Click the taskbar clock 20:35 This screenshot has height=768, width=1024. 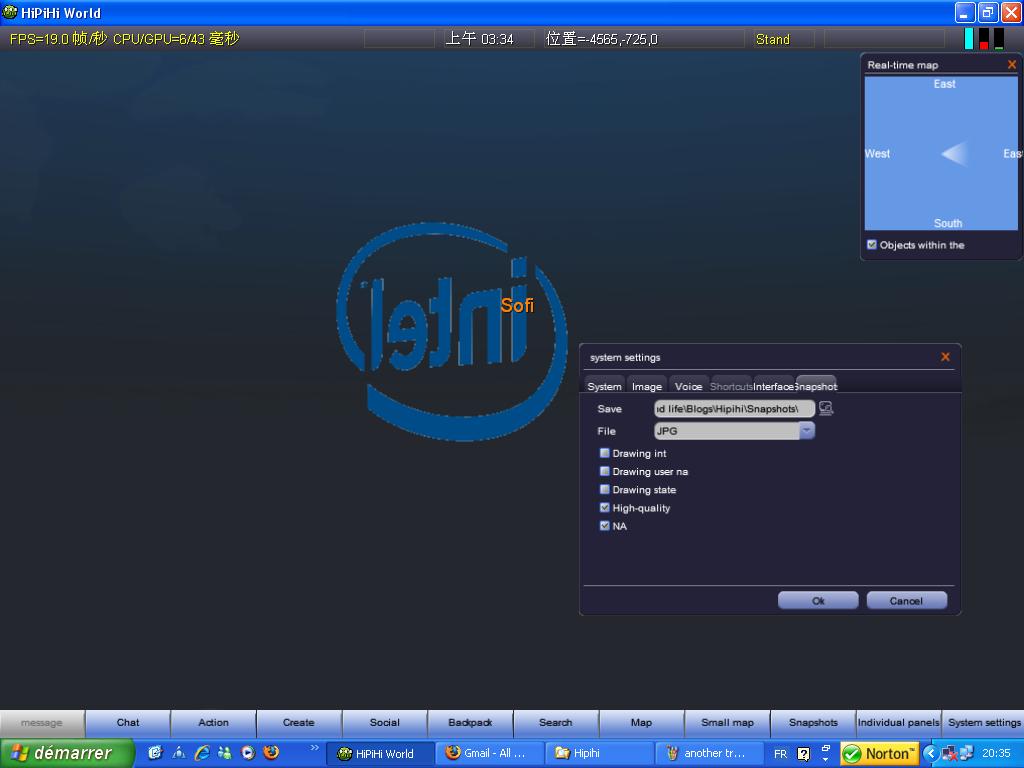click(996, 753)
